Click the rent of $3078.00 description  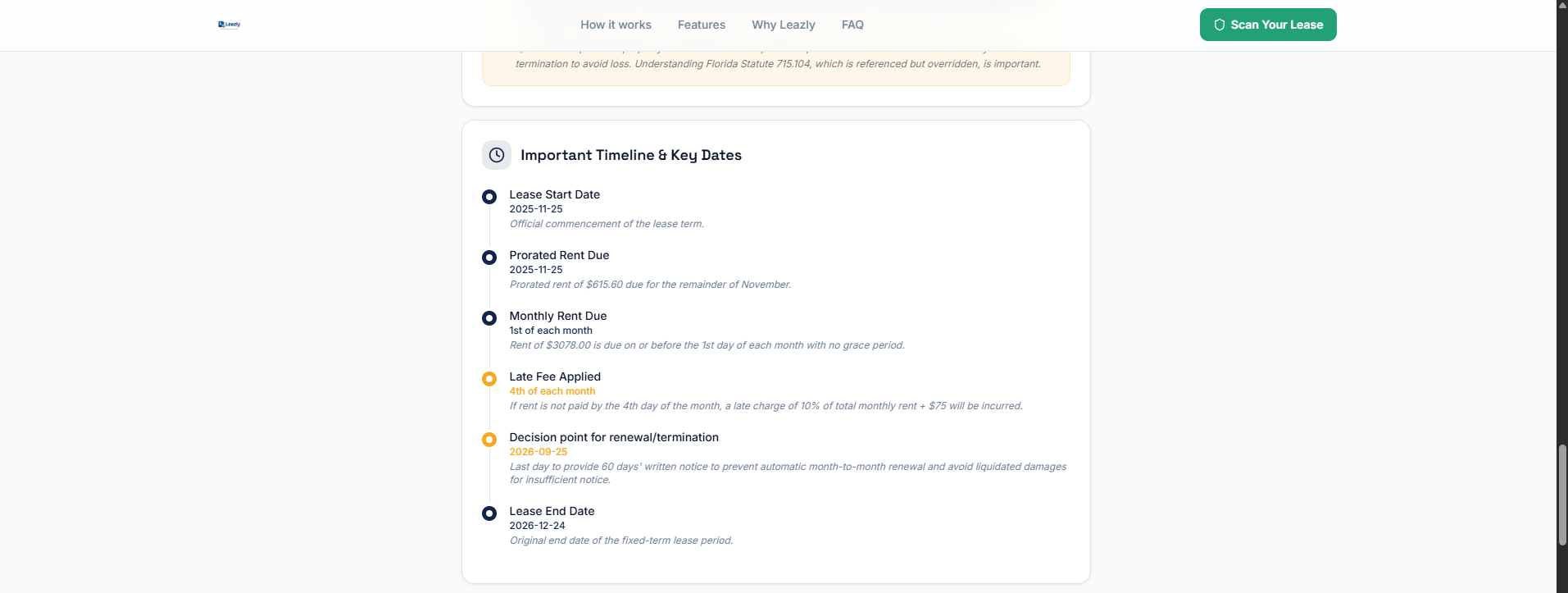tap(707, 345)
